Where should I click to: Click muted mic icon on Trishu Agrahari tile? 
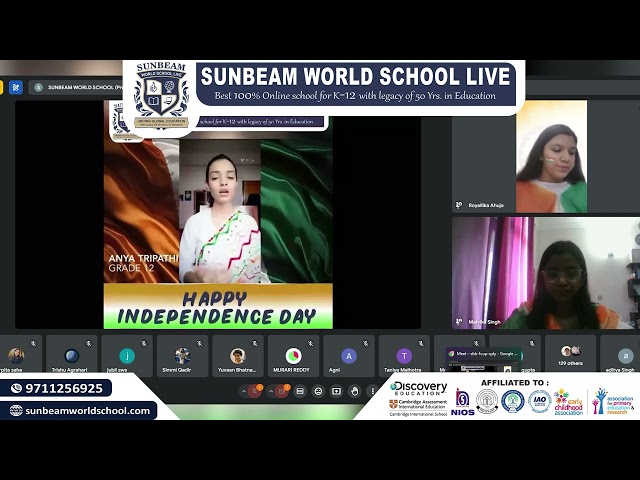click(89, 344)
